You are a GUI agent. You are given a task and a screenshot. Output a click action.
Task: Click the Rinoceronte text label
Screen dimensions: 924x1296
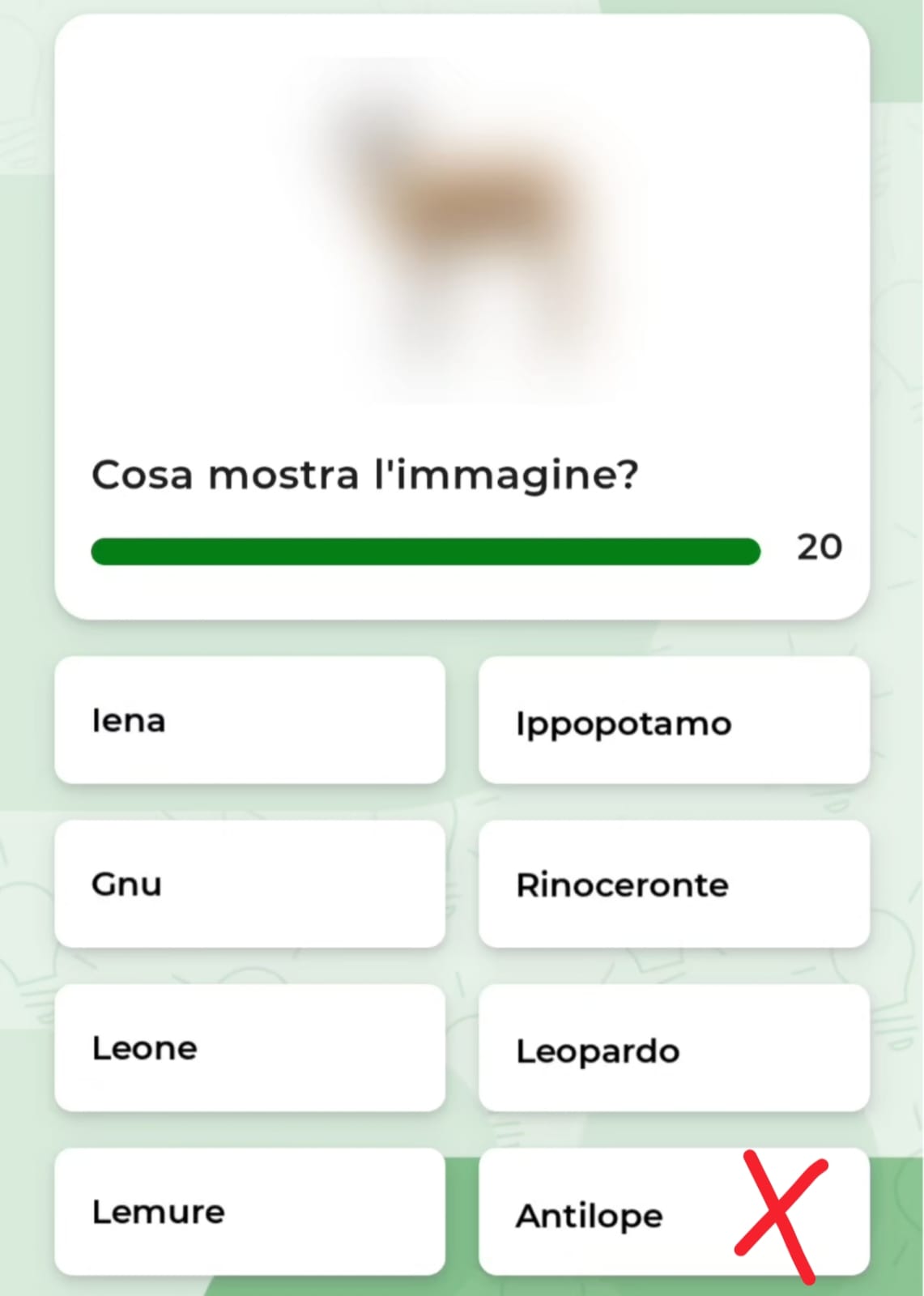pos(622,885)
